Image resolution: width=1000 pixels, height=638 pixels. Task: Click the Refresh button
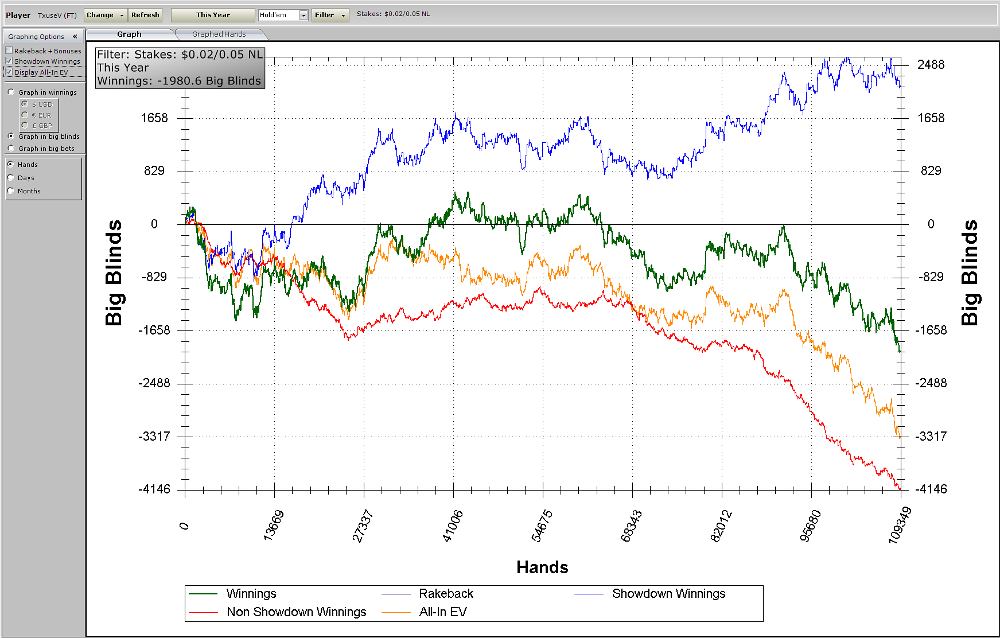[145, 15]
